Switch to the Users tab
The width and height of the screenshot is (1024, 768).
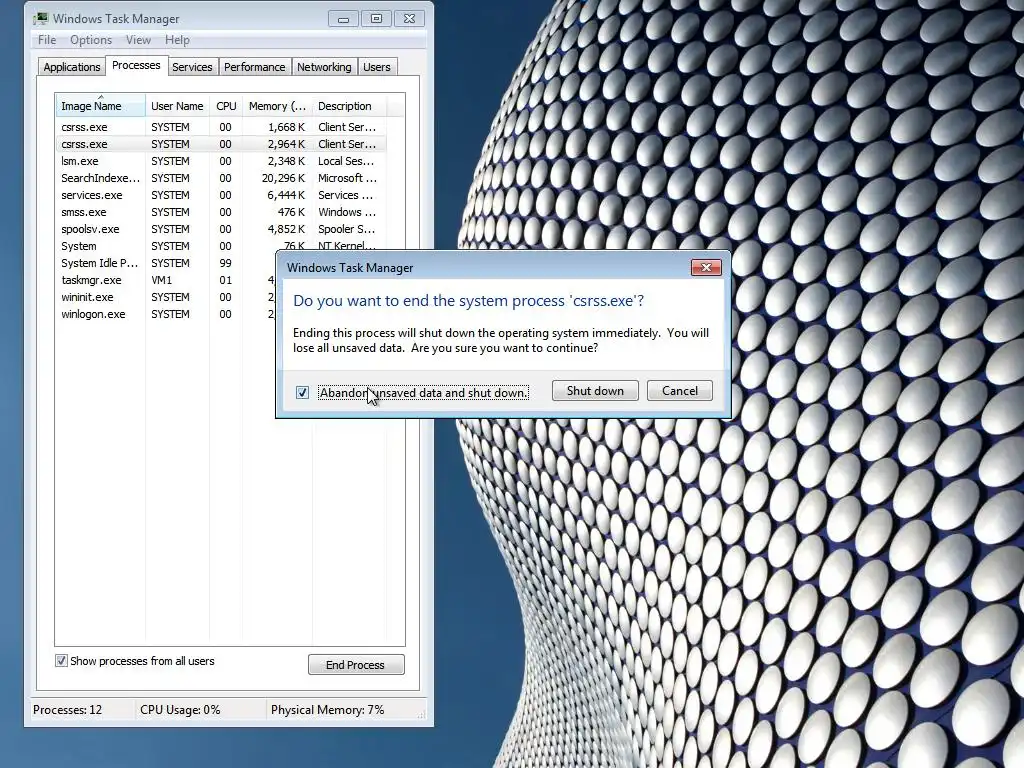[x=377, y=67]
